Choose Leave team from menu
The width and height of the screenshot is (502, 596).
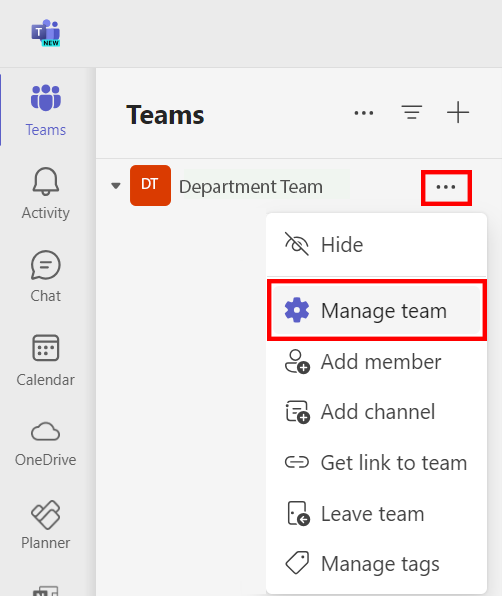[377, 514]
